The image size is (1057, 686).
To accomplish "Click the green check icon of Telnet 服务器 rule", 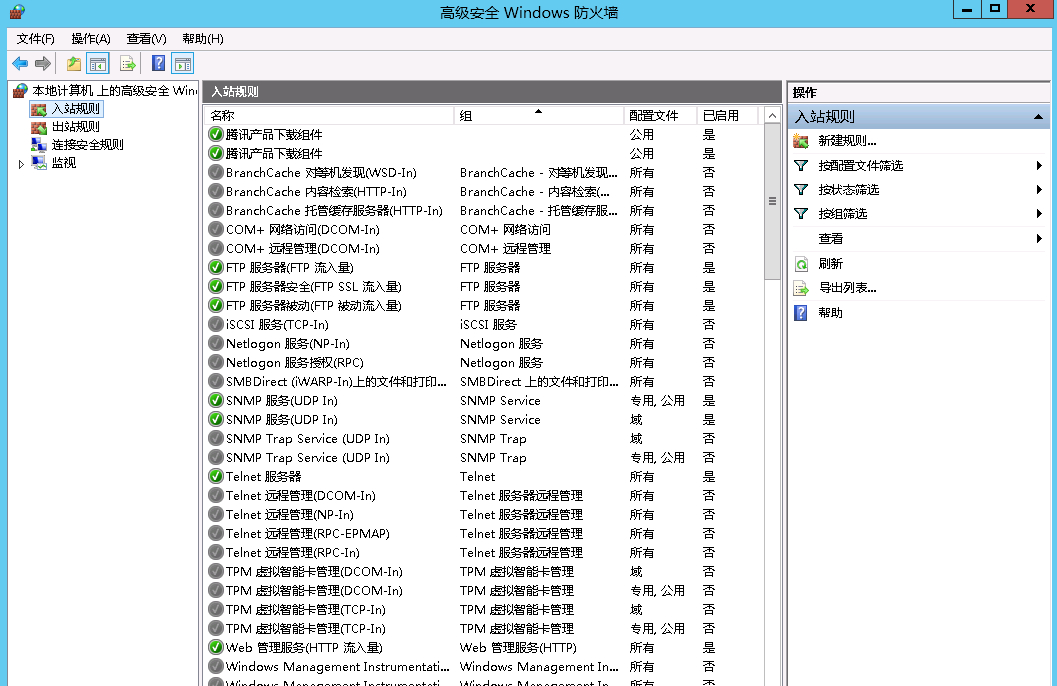I will [216, 476].
